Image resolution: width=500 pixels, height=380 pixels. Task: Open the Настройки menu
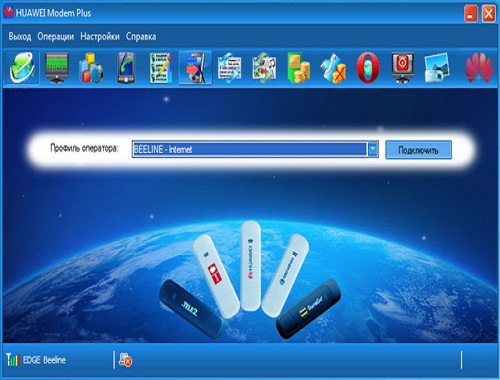pos(100,36)
